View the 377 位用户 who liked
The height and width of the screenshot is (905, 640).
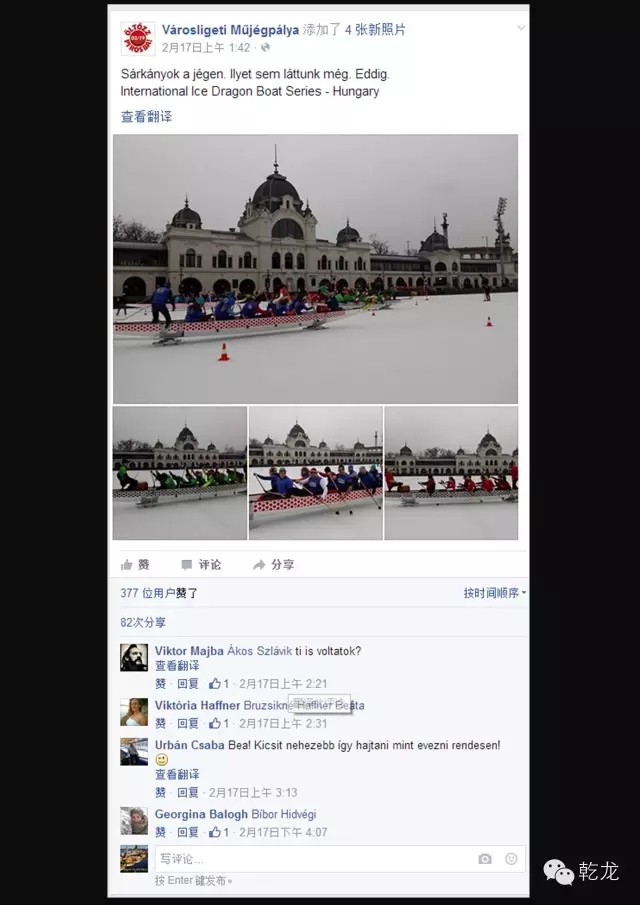point(159,593)
